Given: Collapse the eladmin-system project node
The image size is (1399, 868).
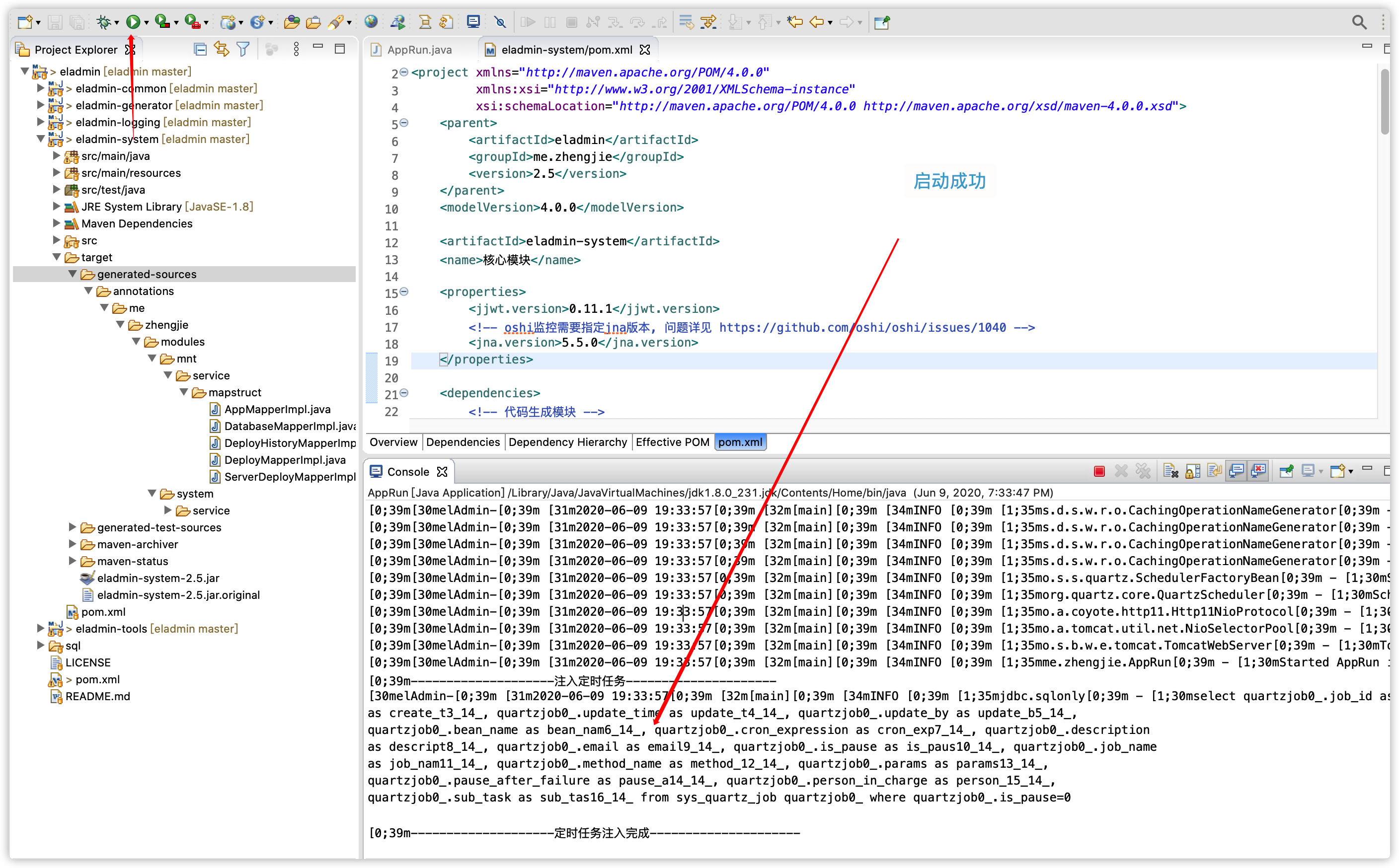Looking at the screenshot, I should (x=41, y=139).
